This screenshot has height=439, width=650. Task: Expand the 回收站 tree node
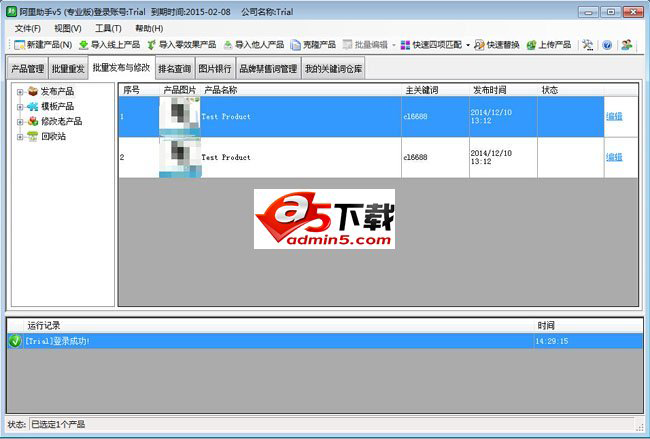pos(19,137)
